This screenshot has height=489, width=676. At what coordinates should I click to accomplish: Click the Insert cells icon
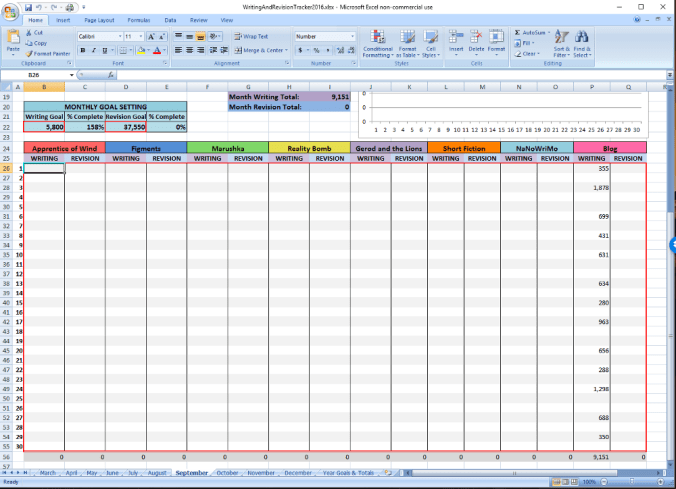click(x=456, y=43)
